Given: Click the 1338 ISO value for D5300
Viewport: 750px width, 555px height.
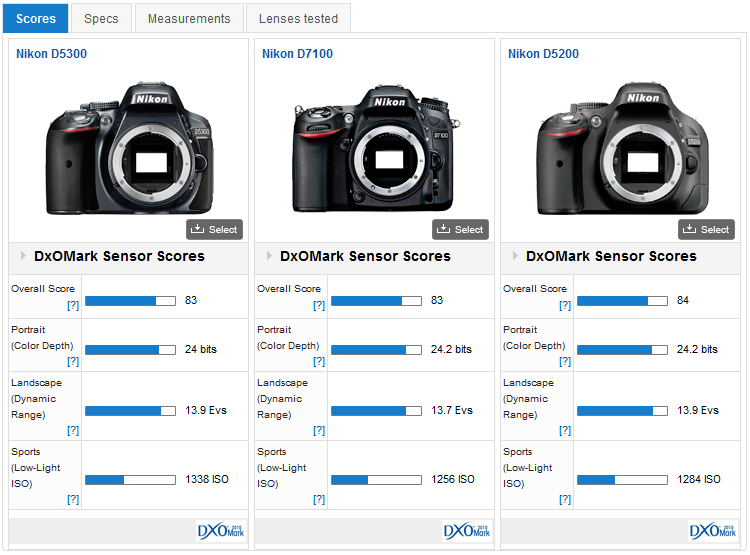Looking at the screenshot, I should click(207, 479).
